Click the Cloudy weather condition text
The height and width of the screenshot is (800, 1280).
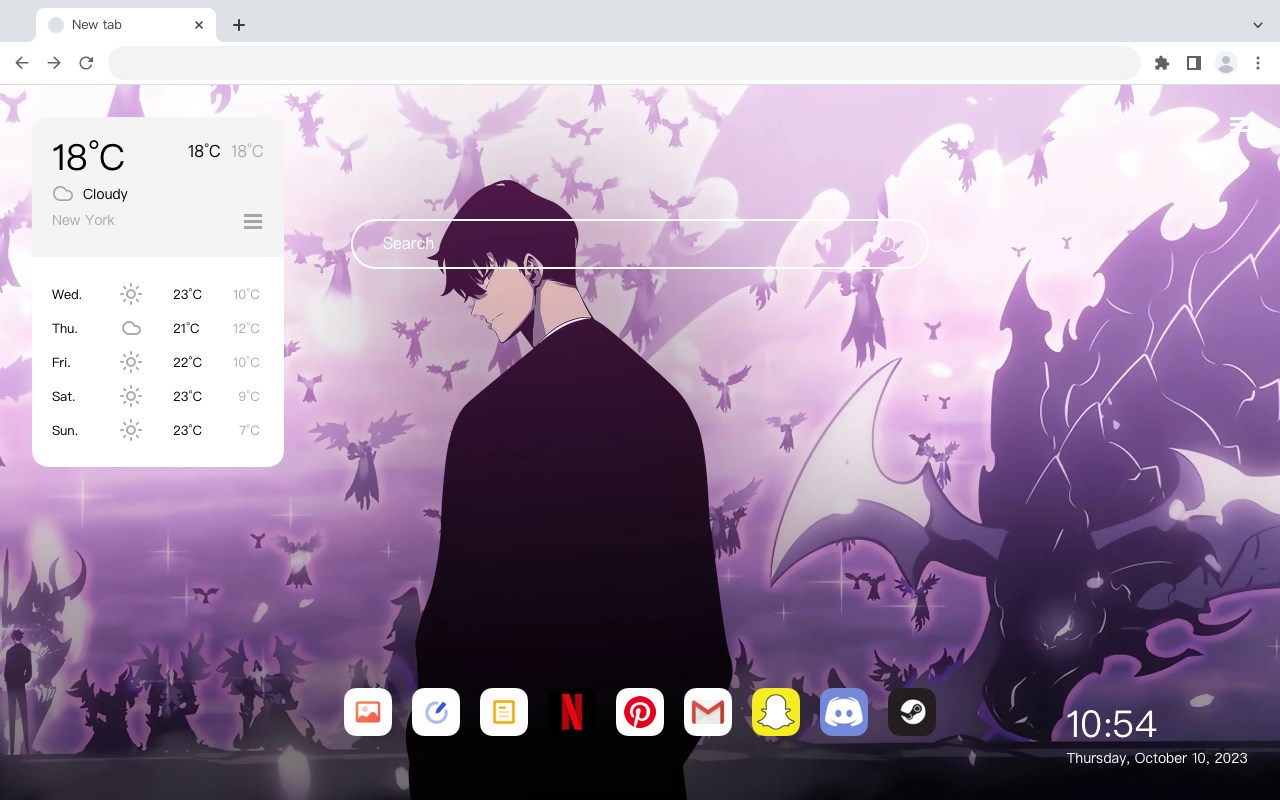tap(105, 194)
